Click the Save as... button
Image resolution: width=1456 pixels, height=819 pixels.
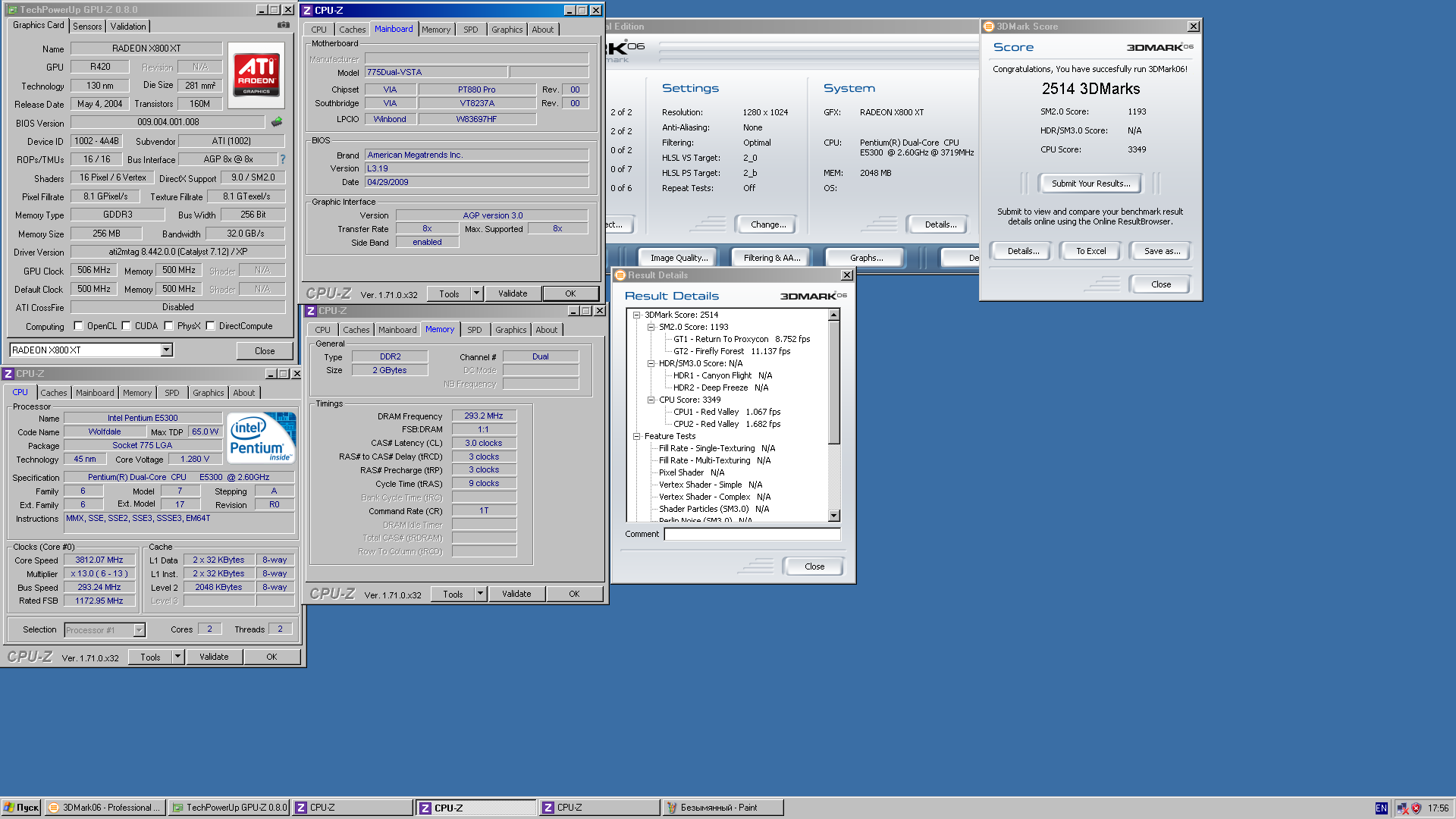pos(1162,251)
